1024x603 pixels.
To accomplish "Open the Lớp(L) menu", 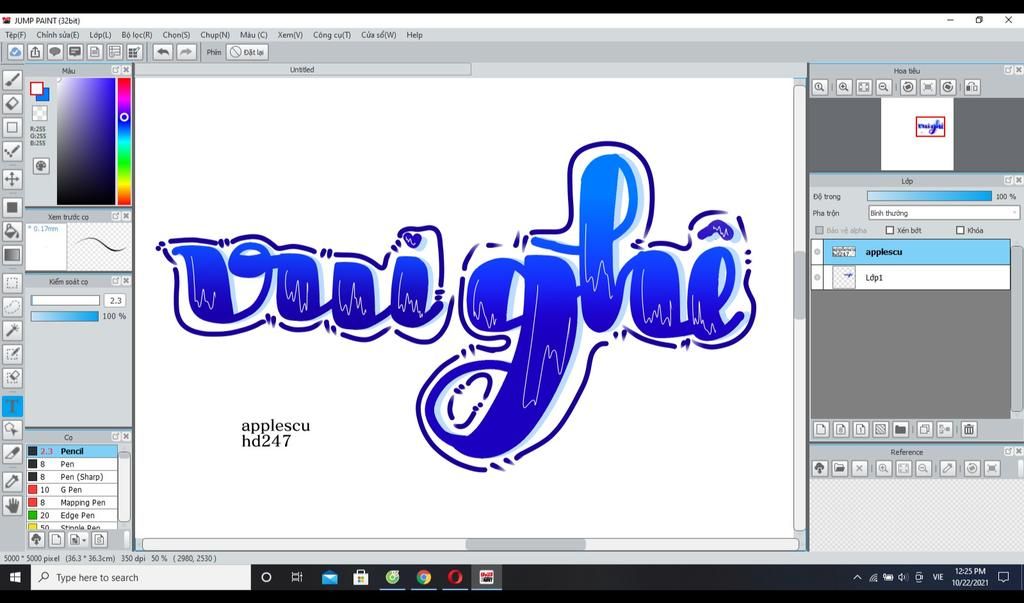I will [x=100, y=35].
